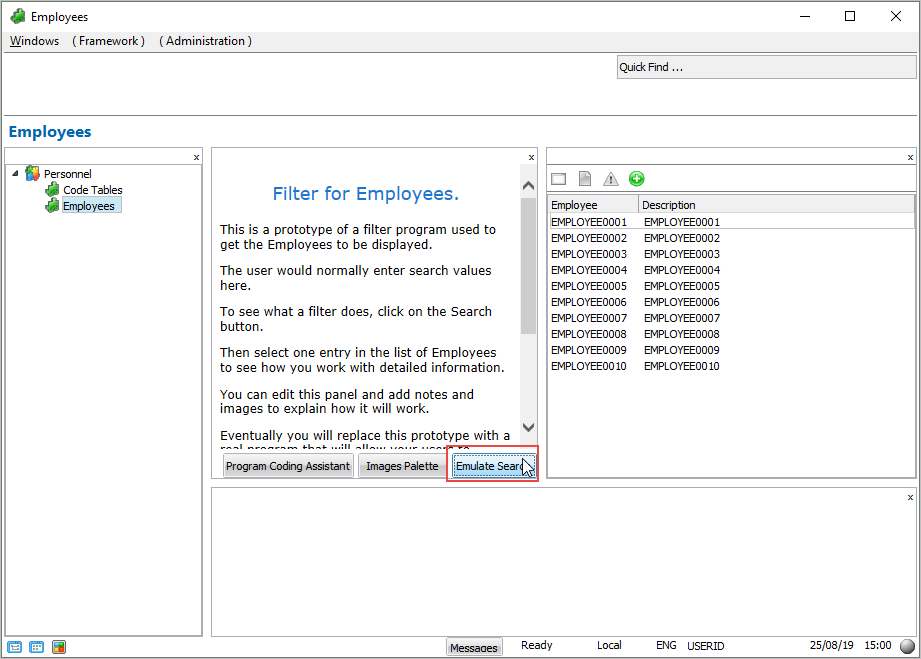Click the colored squares status bar icon
The image size is (921, 659).
pos(59,647)
